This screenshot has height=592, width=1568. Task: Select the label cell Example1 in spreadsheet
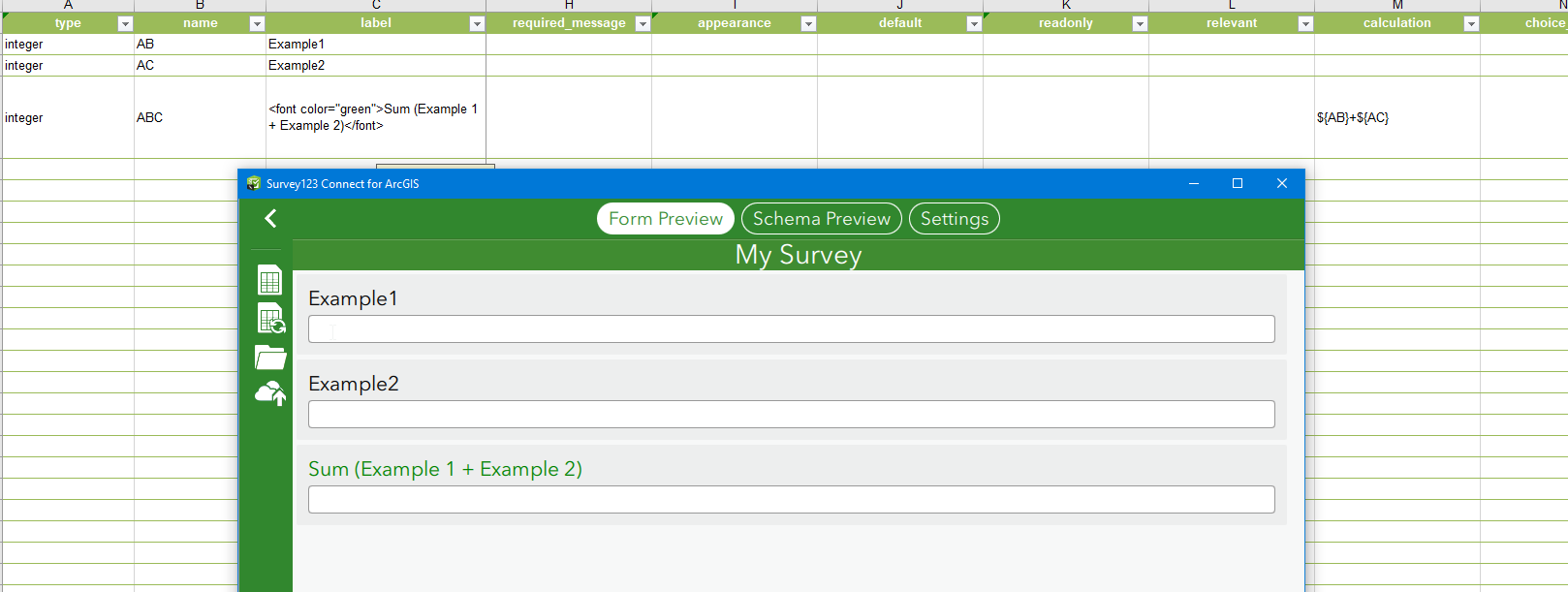click(376, 44)
